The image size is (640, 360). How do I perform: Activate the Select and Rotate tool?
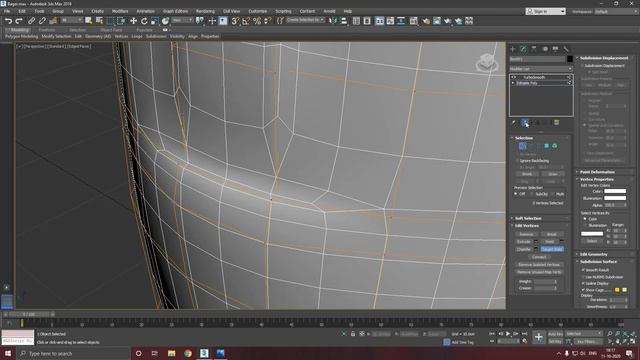(x=144, y=21)
